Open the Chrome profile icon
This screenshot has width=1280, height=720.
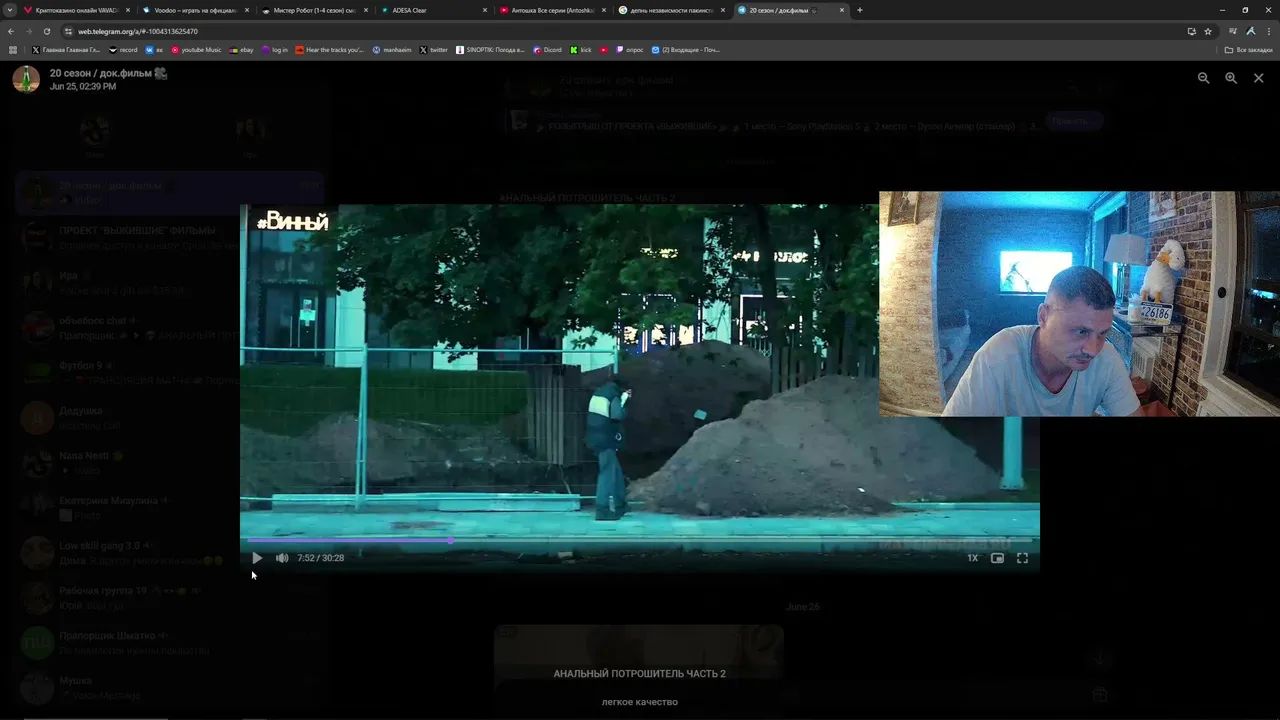[x=1251, y=31]
